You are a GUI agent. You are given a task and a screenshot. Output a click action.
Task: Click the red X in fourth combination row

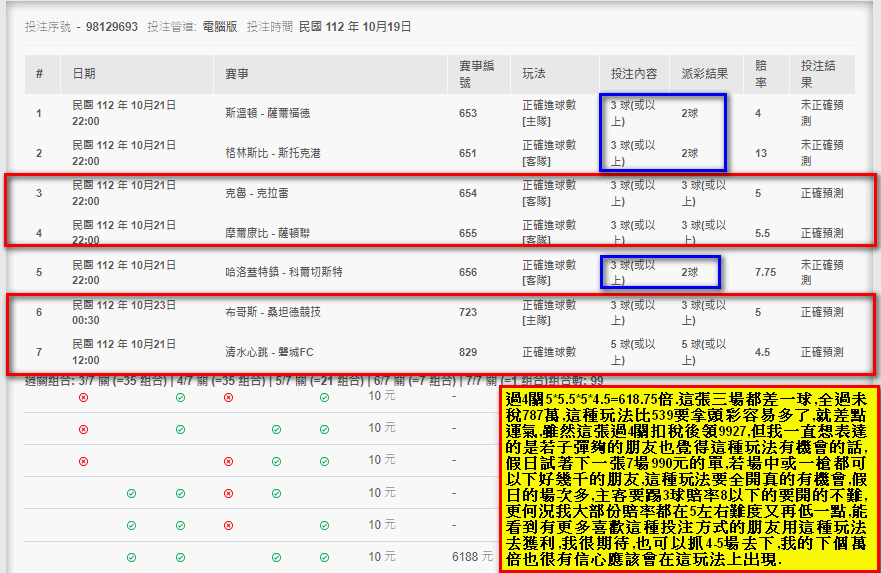click(x=228, y=493)
